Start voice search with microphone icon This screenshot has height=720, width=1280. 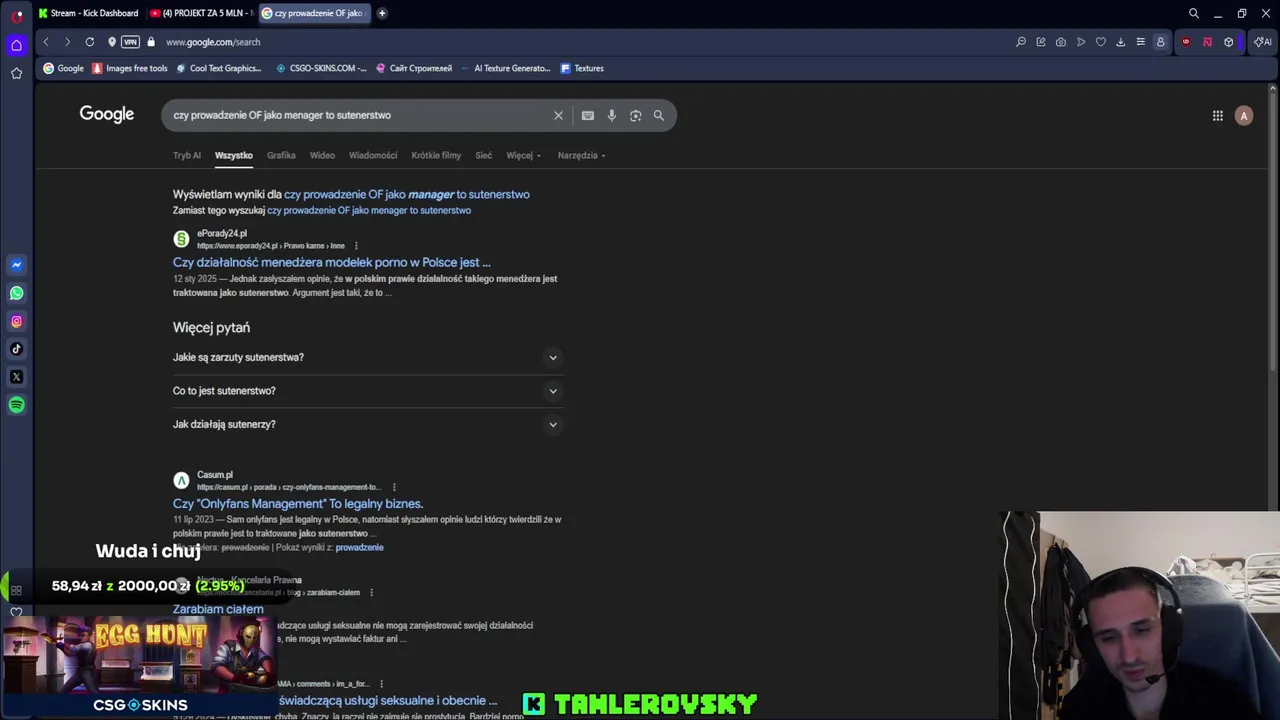(x=612, y=115)
